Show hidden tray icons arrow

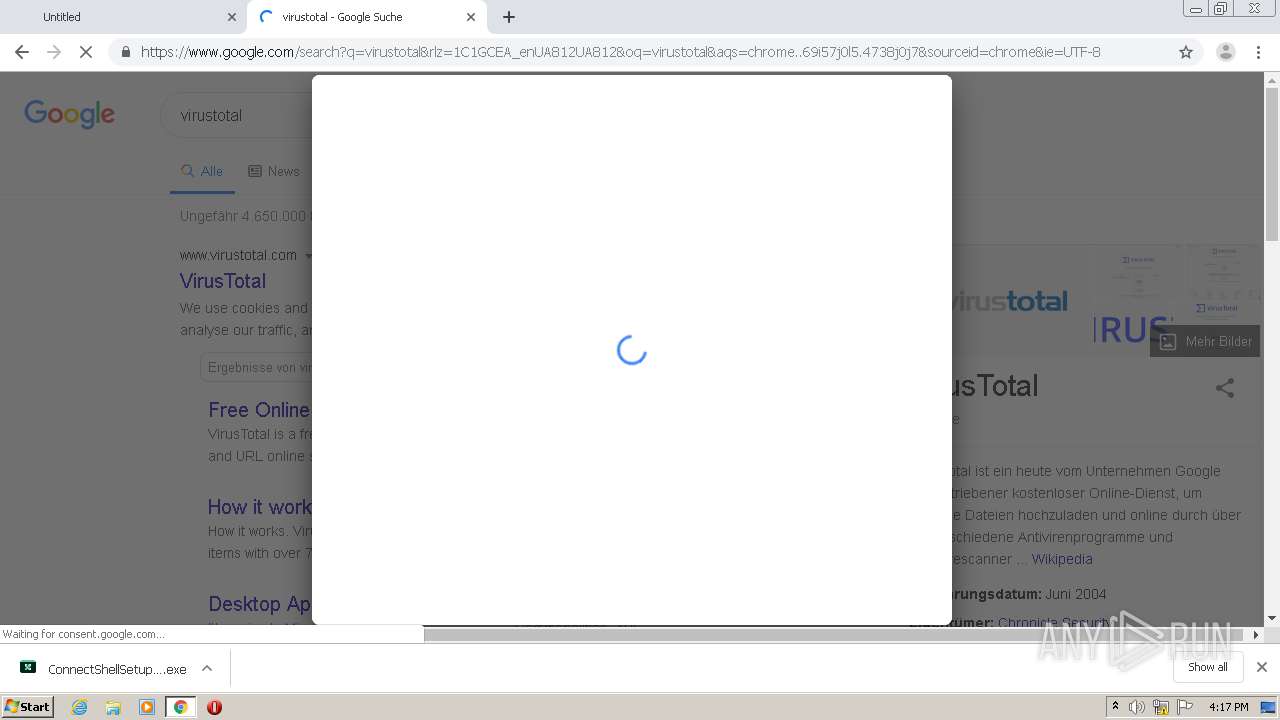click(x=1115, y=707)
